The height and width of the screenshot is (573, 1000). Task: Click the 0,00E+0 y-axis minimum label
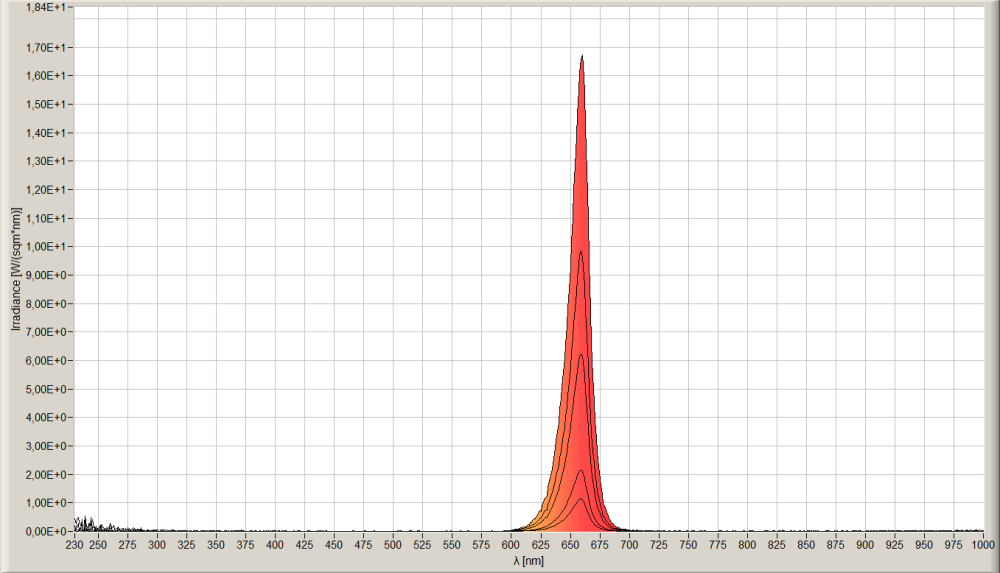point(44,532)
